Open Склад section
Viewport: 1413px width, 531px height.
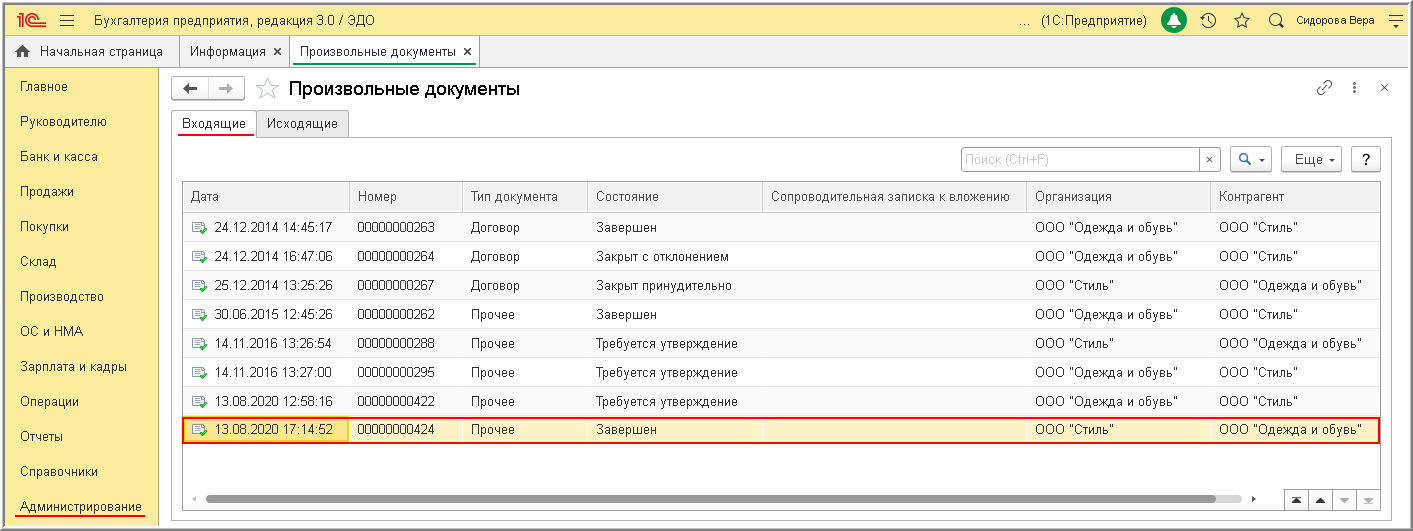click(38, 262)
